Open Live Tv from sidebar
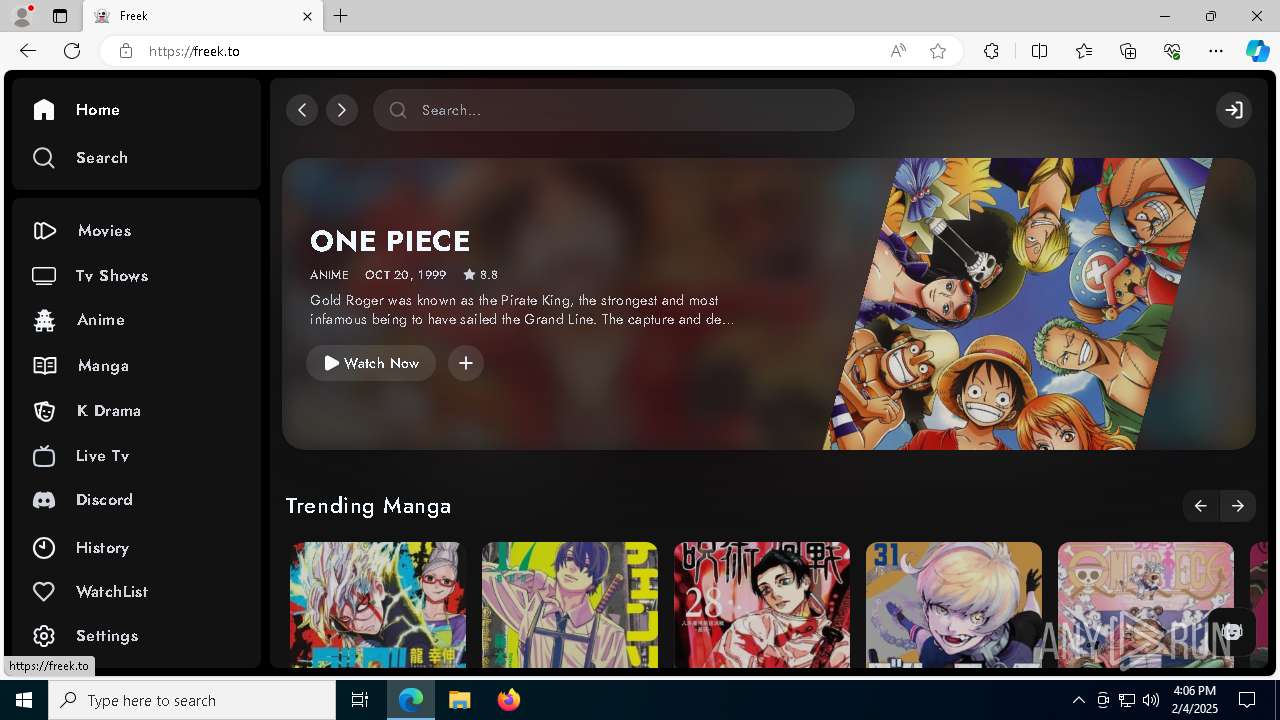The height and width of the screenshot is (720, 1280). (x=80, y=456)
